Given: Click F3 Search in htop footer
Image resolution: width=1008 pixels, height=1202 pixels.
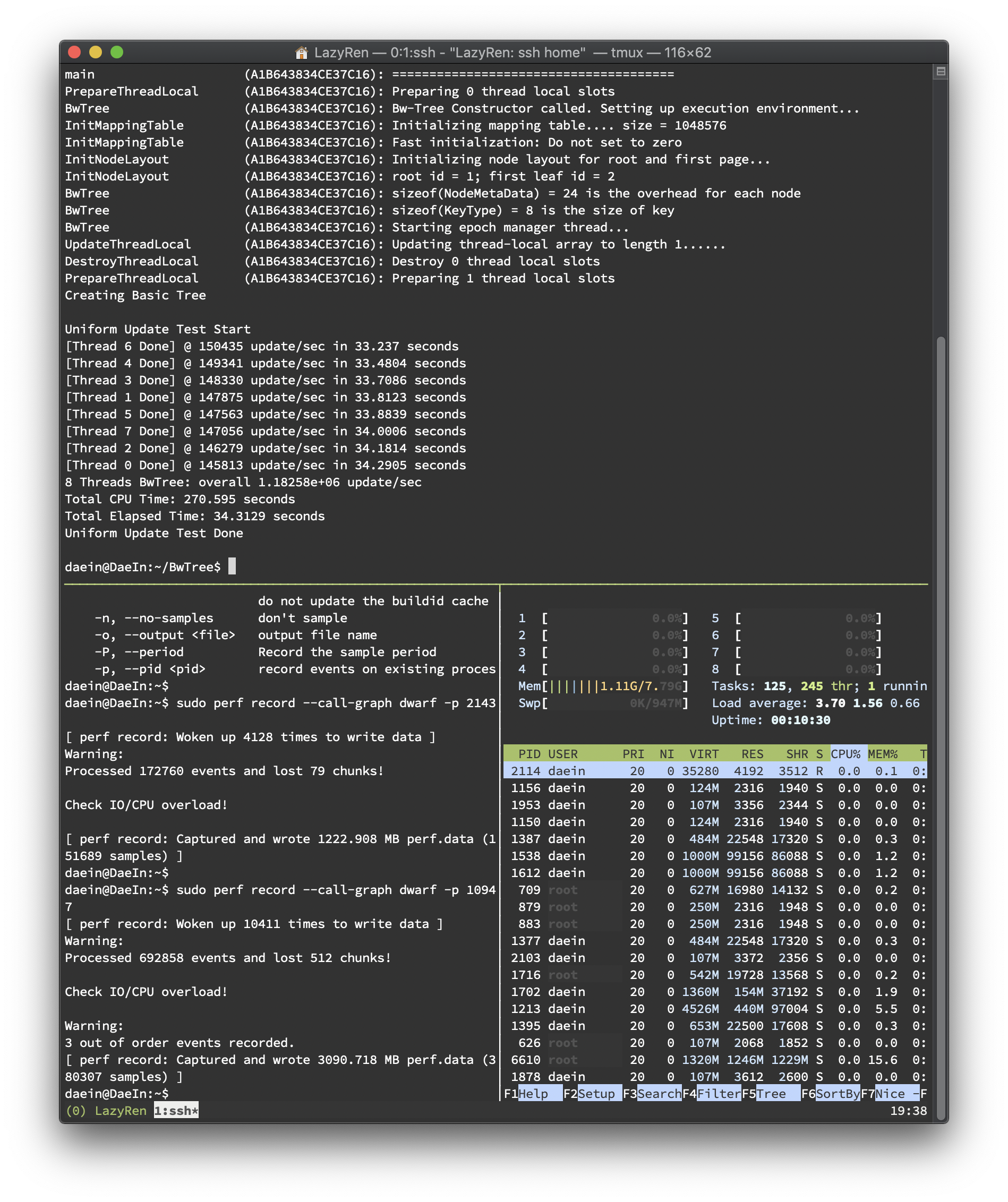Looking at the screenshot, I should 652,1094.
